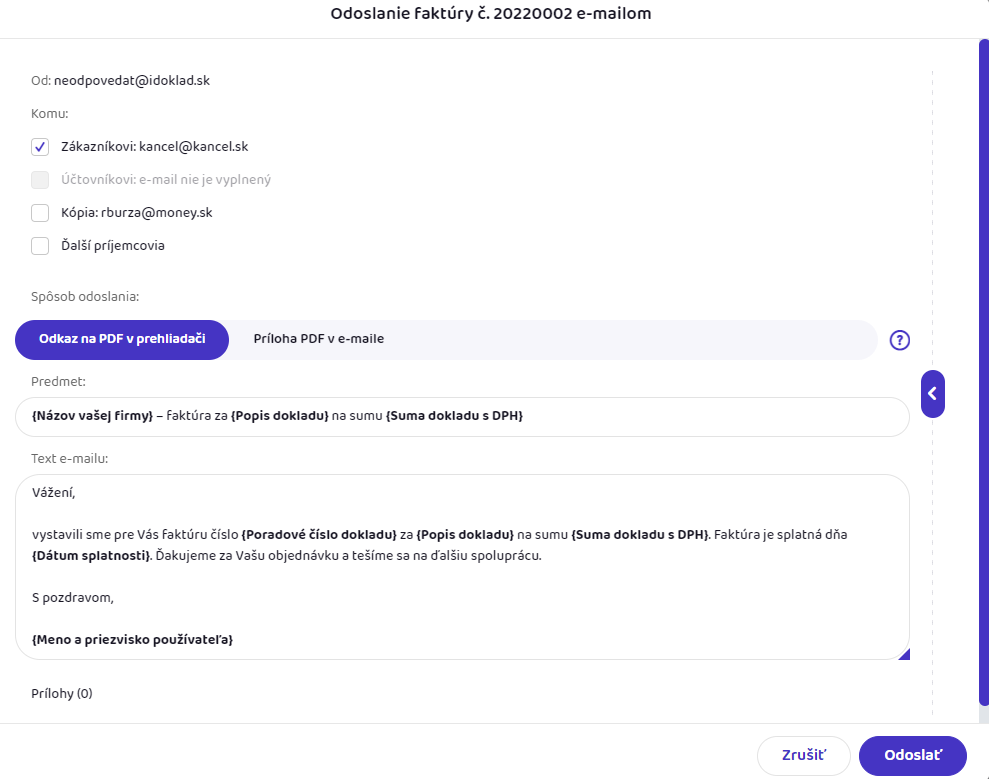Click the disabled Účtovníkovi checkbox

point(40,180)
